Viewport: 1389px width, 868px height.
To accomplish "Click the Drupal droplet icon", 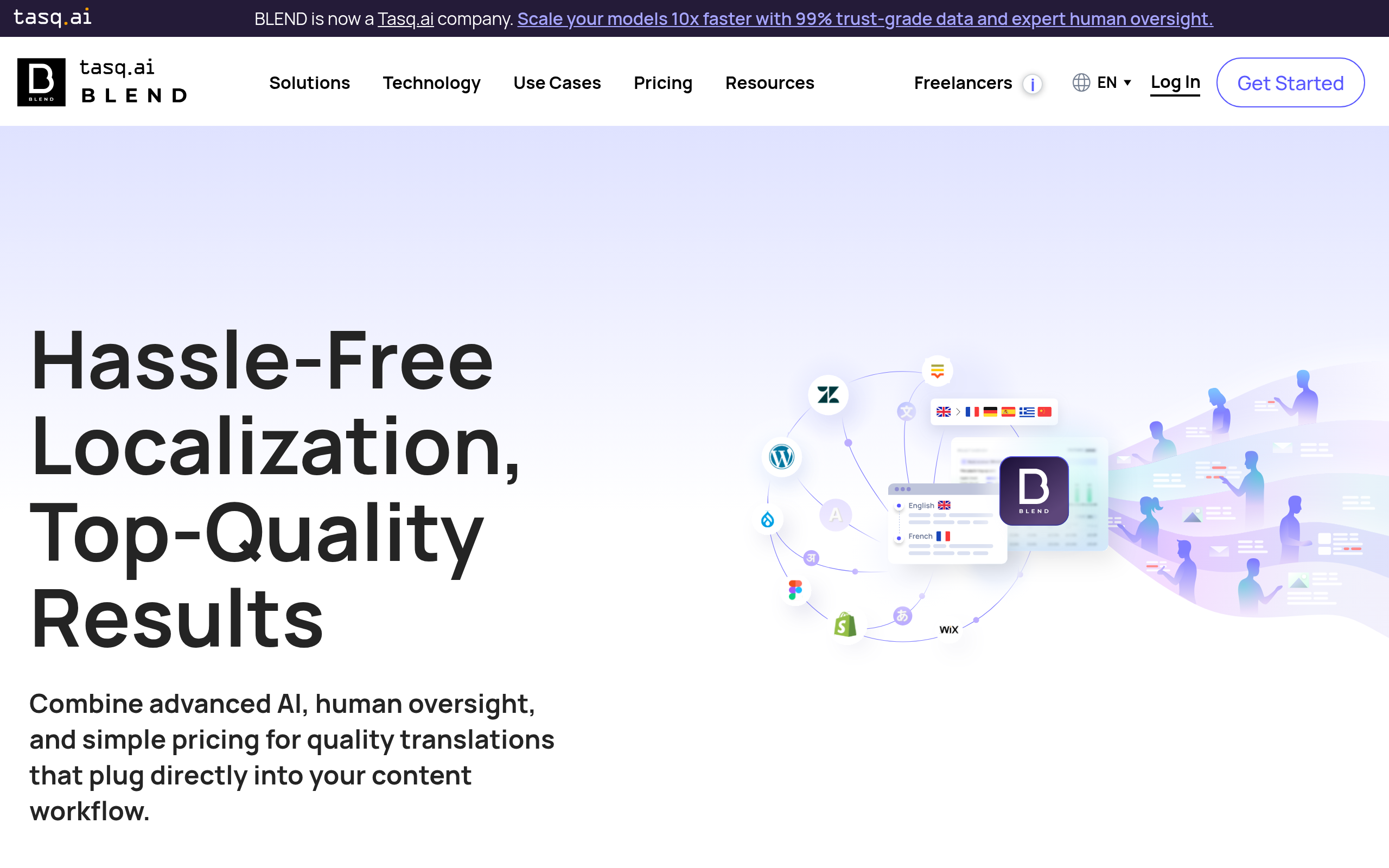I will click(x=767, y=520).
